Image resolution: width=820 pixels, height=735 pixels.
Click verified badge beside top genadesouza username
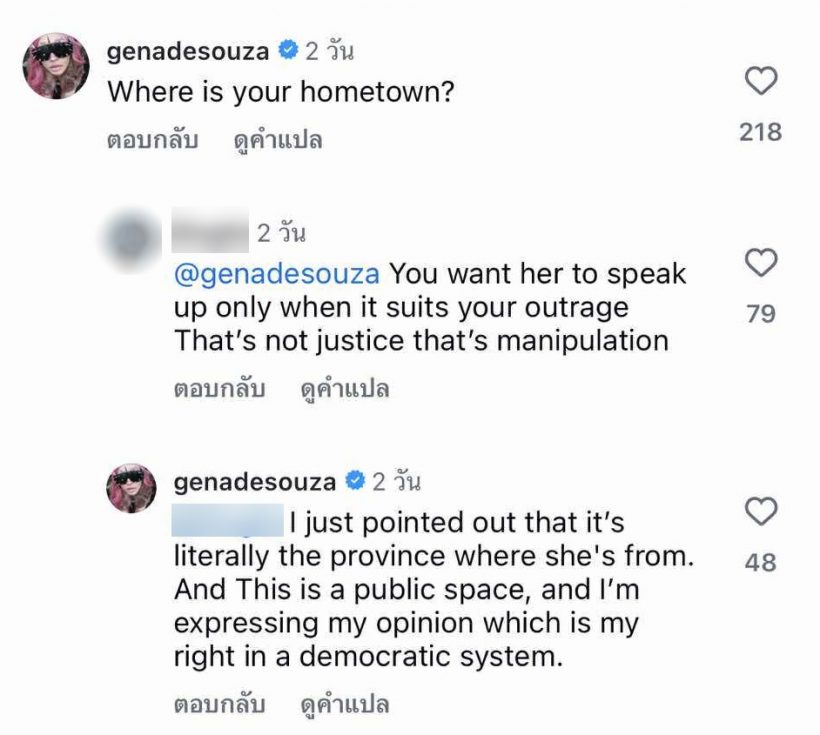pos(288,50)
